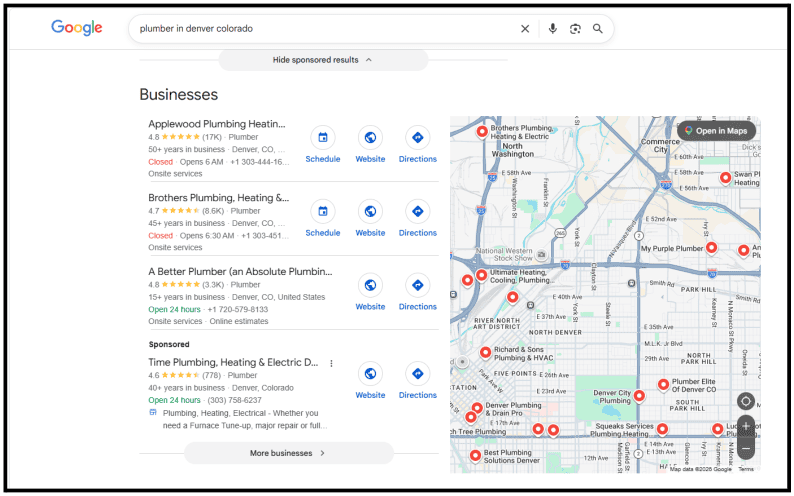This screenshot has width=794, height=496.
Task: Click the Sponsored label
Action: tap(169, 345)
